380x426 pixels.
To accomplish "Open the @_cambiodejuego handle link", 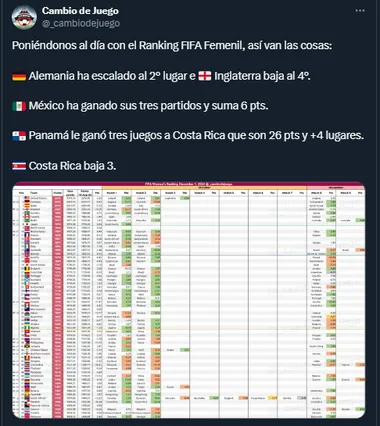I will pyautogui.click(x=81, y=23).
